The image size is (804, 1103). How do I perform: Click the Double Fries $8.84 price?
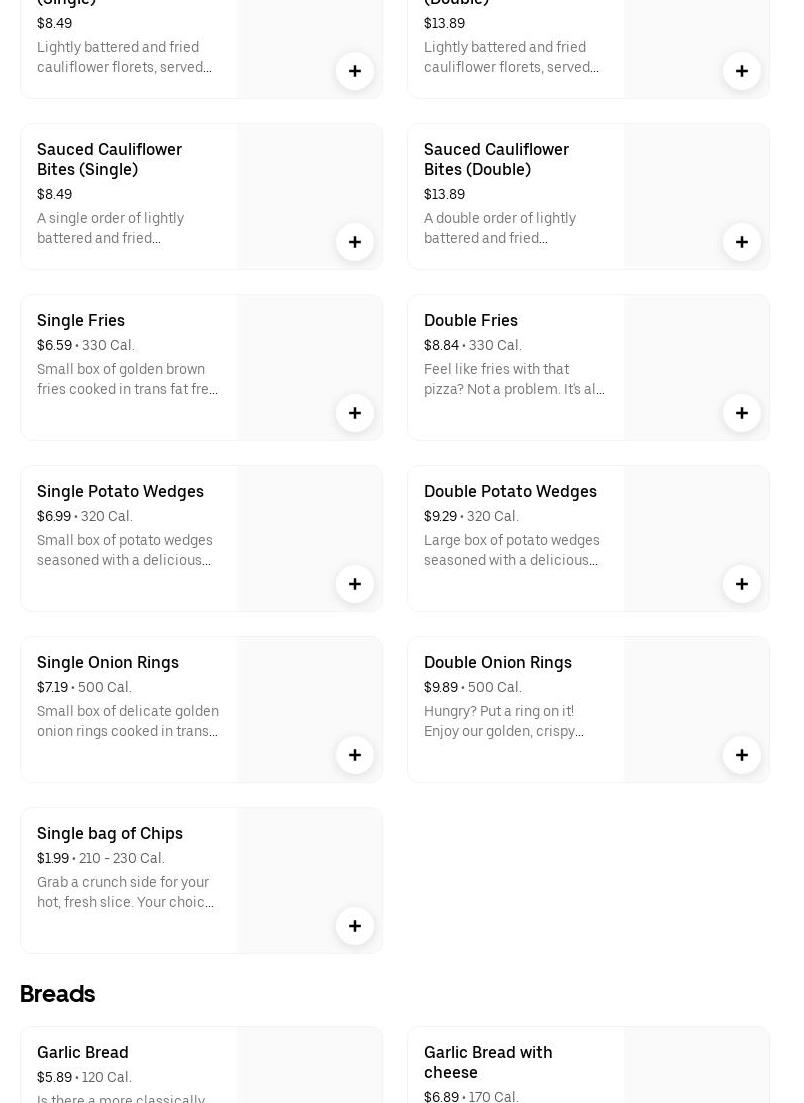pos(441,345)
